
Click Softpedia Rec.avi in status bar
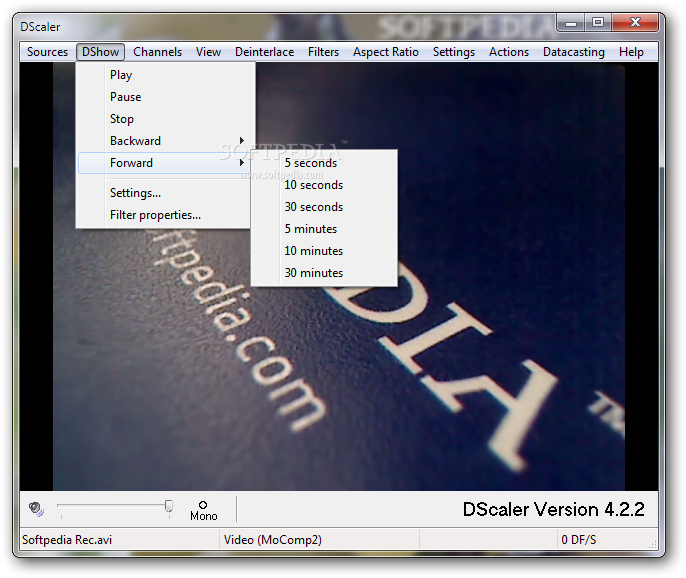point(67,539)
